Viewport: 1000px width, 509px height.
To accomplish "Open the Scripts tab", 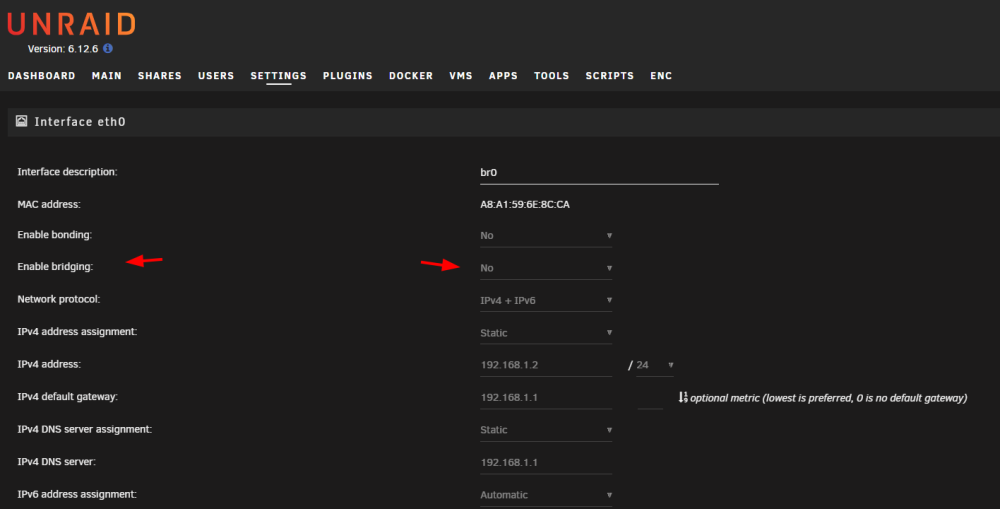I will [x=610, y=76].
